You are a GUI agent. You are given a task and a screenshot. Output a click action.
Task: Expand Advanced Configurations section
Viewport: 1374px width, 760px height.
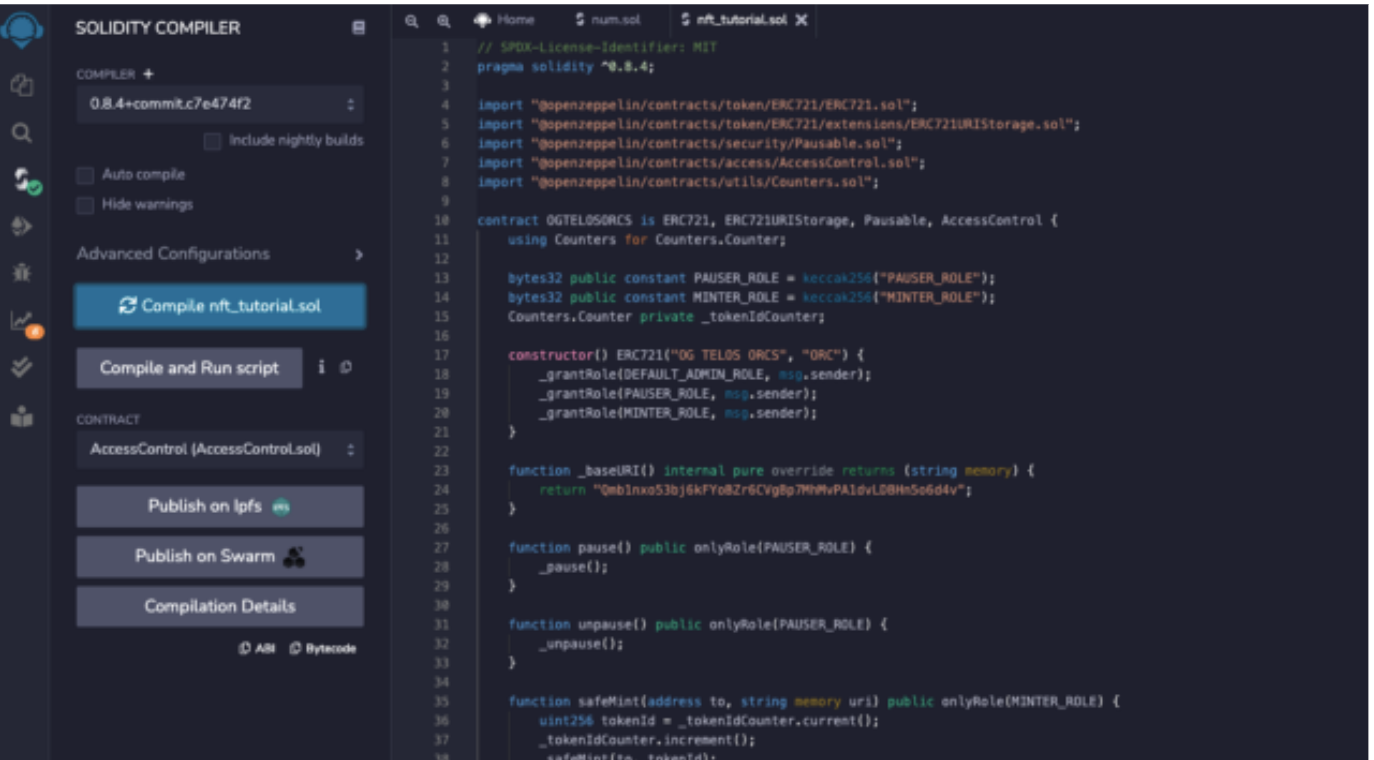coord(220,254)
